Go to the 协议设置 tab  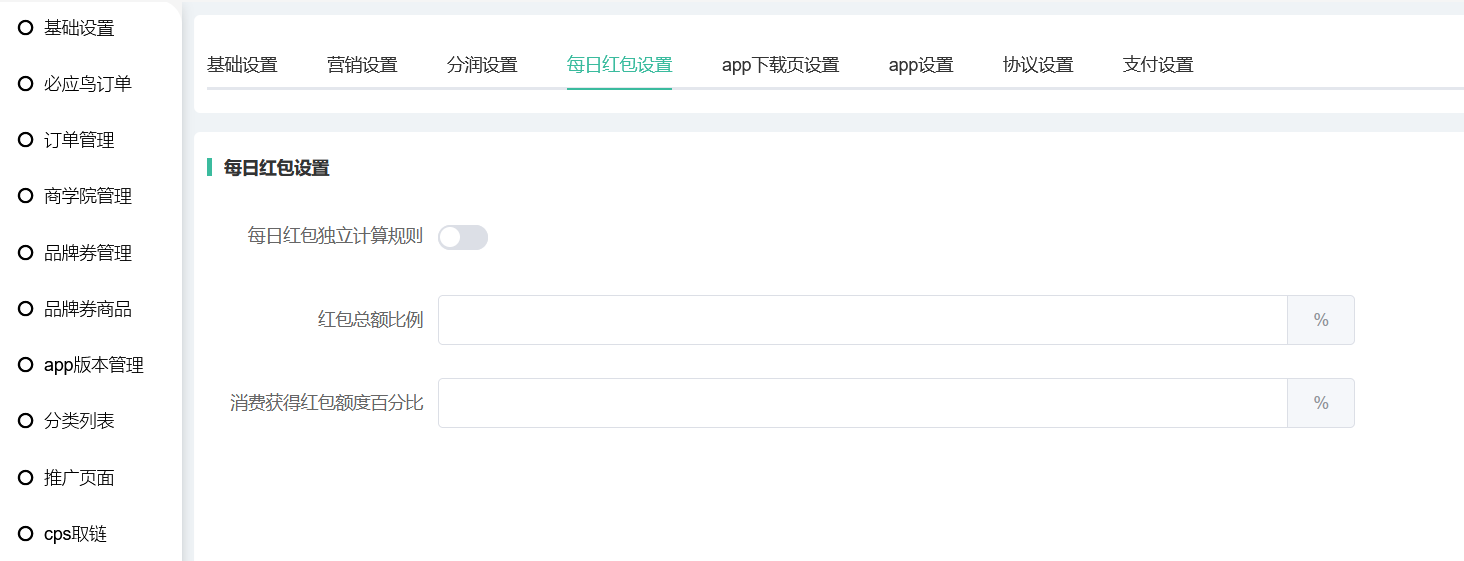(1038, 65)
